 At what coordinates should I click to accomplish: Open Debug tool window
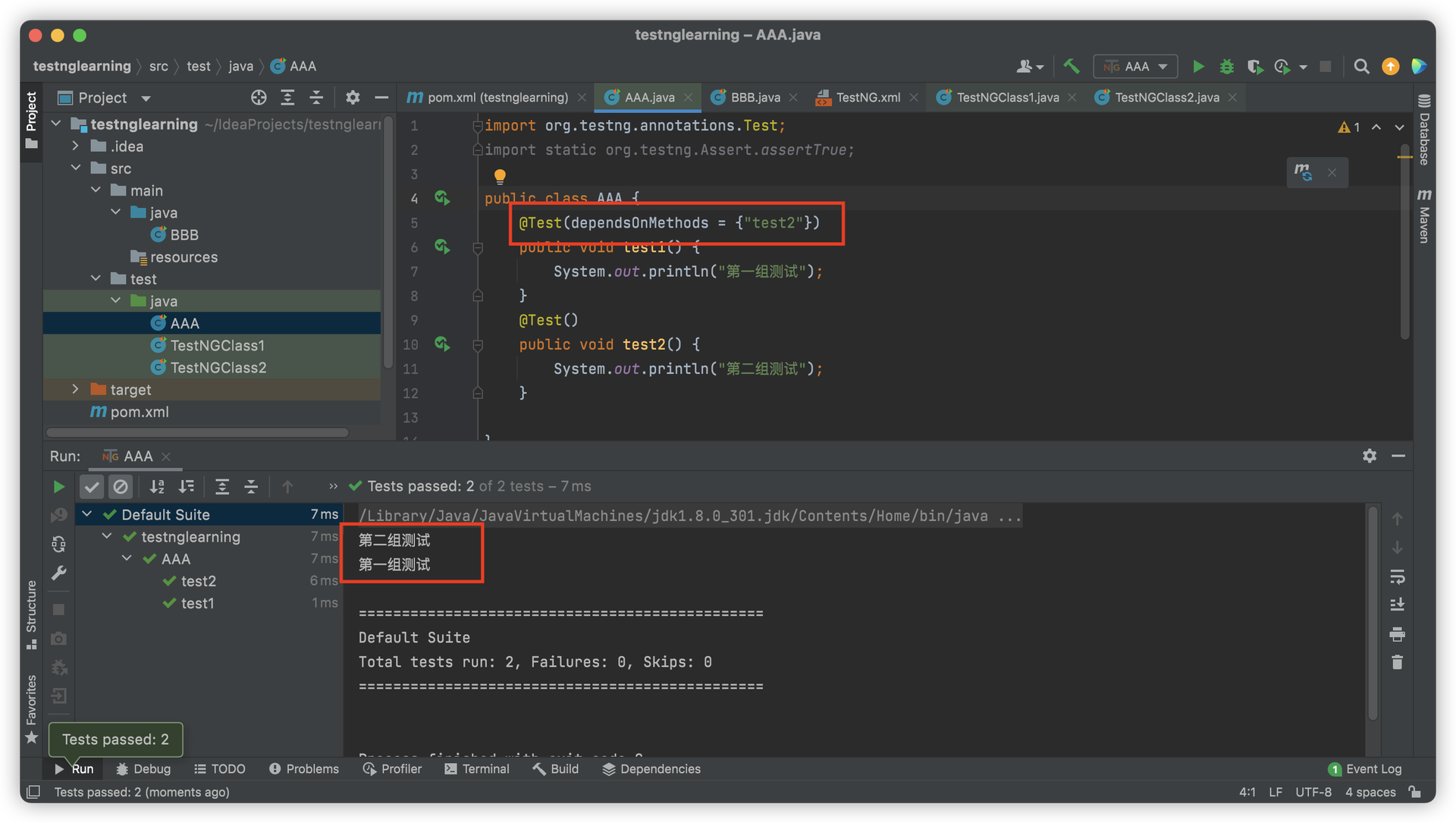pyautogui.click(x=143, y=769)
